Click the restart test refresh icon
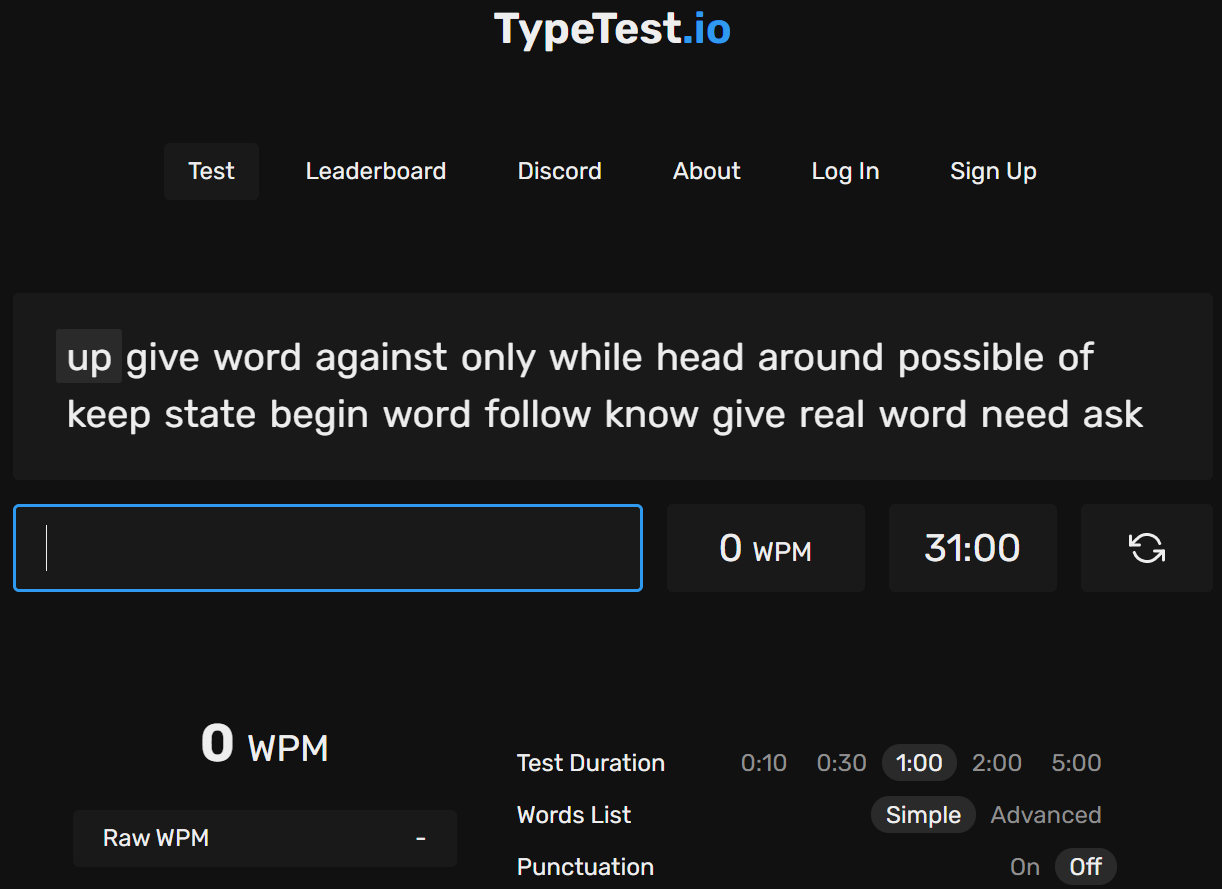The image size is (1222, 889). pos(1146,548)
